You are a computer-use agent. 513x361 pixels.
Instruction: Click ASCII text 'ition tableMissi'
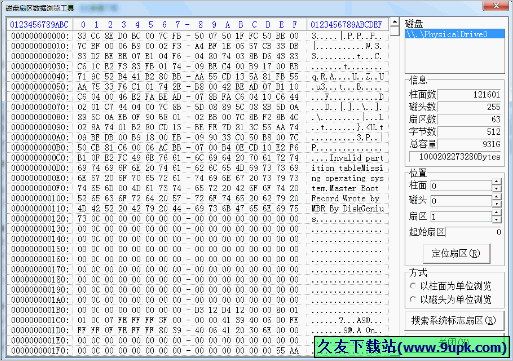(x=347, y=168)
